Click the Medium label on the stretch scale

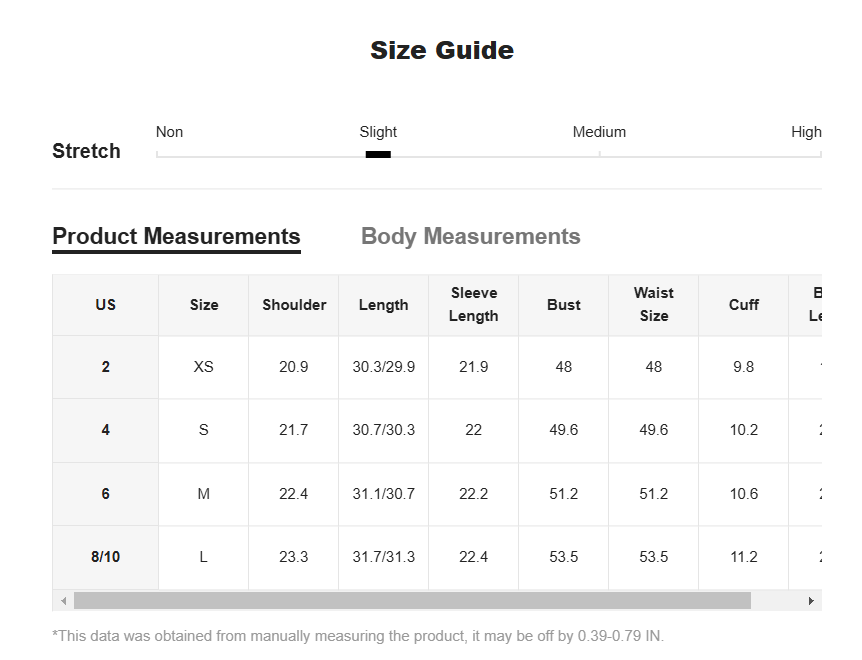click(x=599, y=132)
